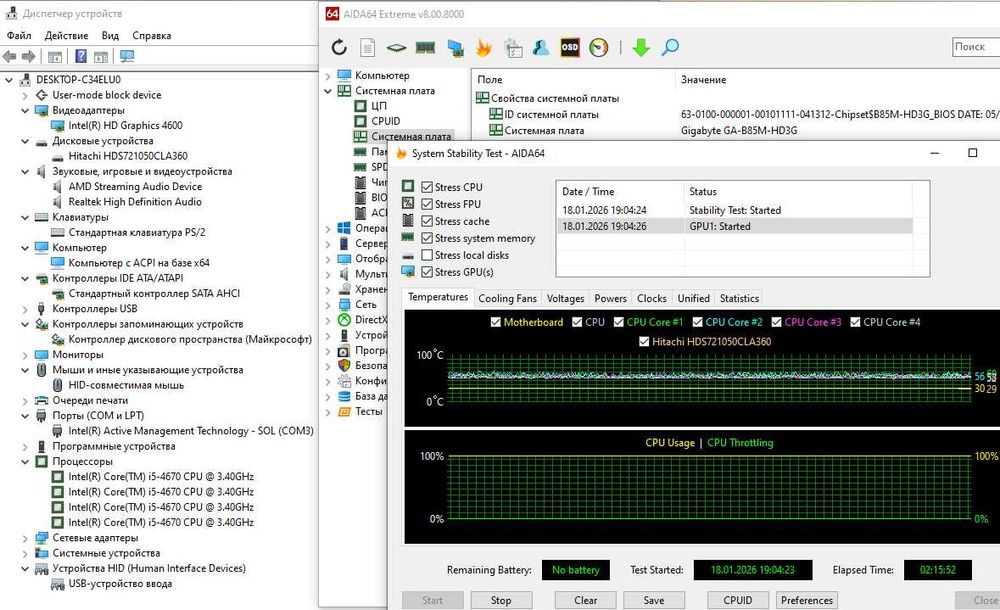Click the Stop button in stability test
This screenshot has height=610, width=1000.
pyautogui.click(x=501, y=600)
